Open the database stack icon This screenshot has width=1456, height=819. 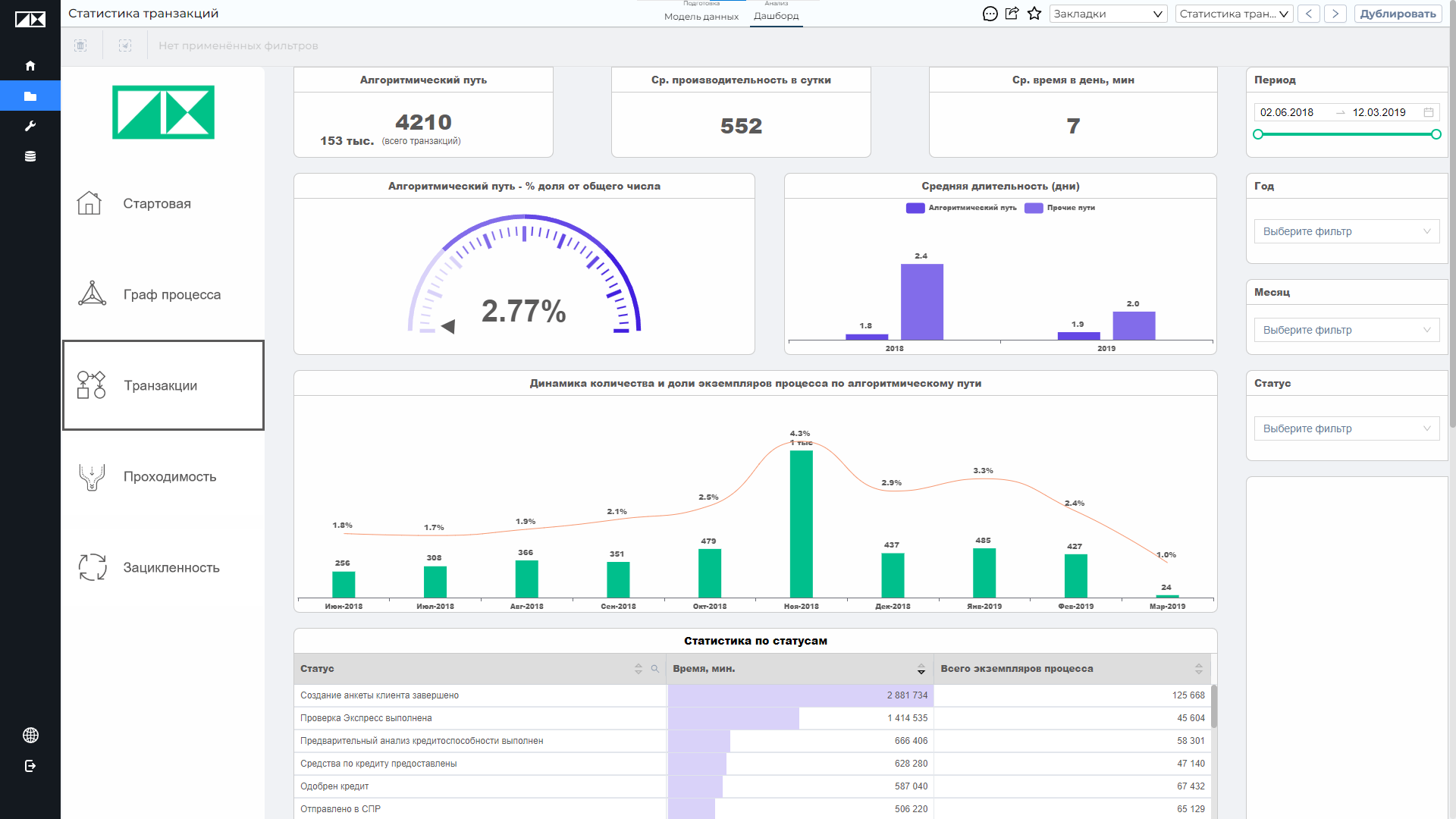tap(30, 156)
